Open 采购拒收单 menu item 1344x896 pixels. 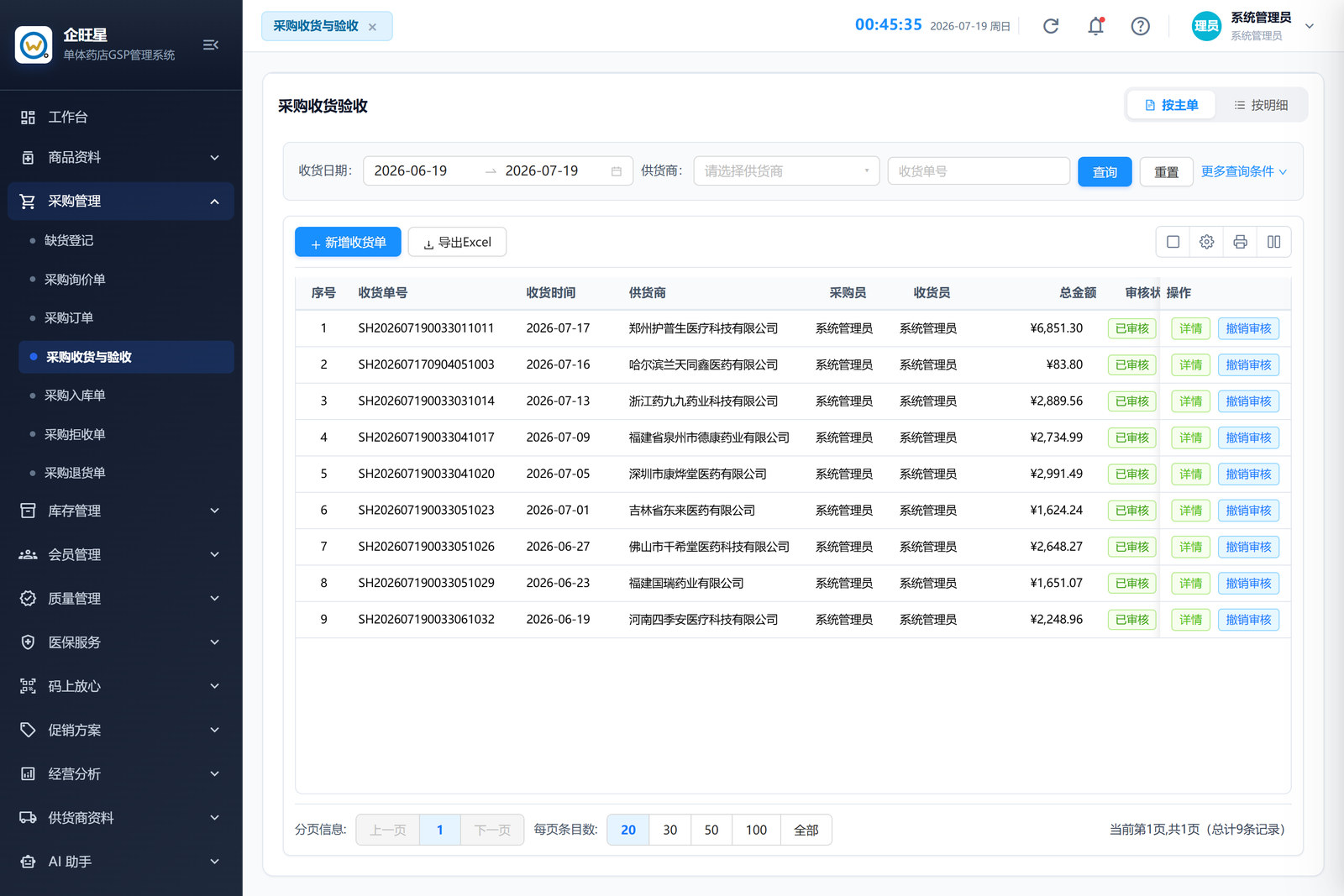click(x=126, y=434)
